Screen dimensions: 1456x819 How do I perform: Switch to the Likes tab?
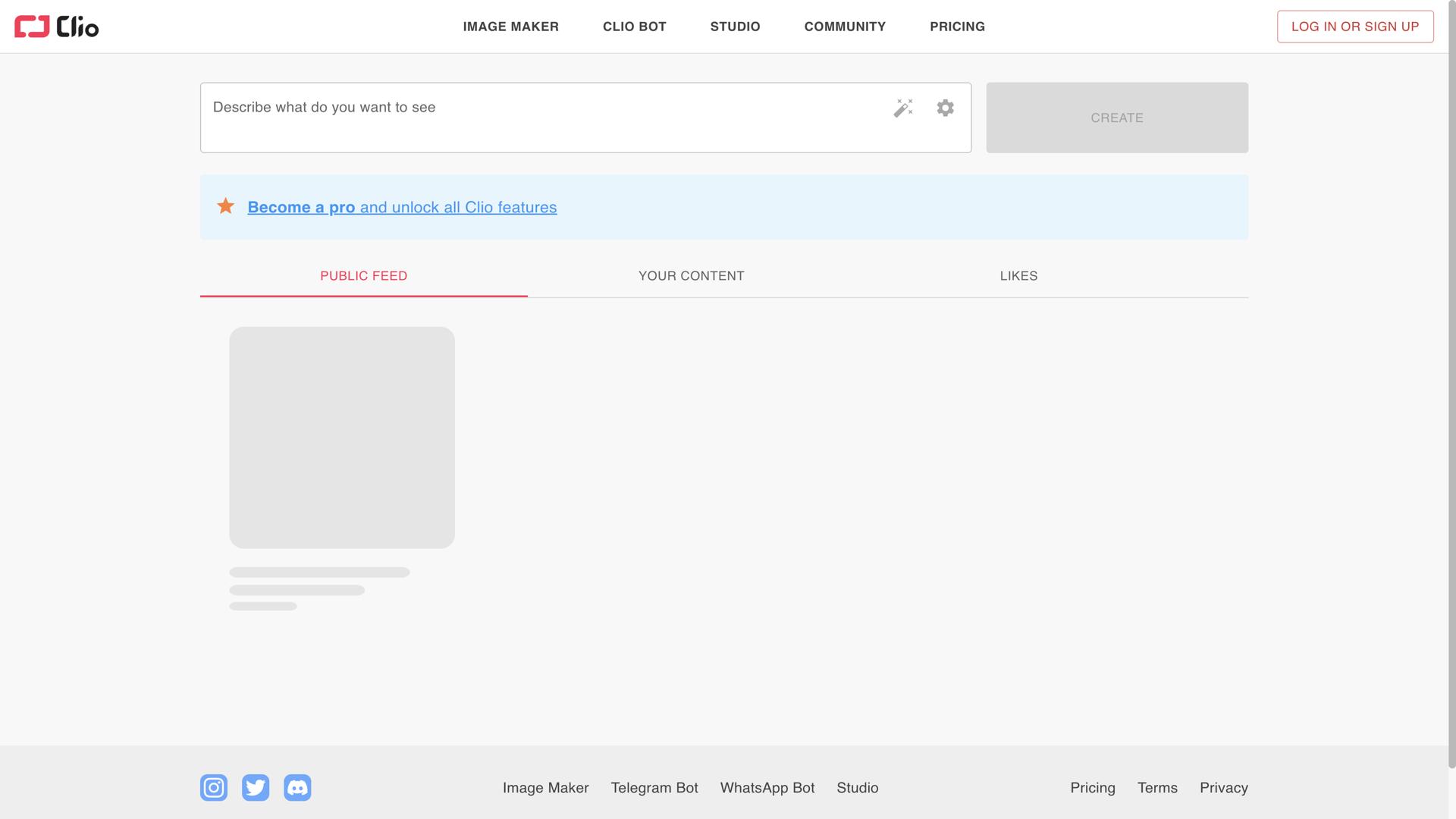[x=1018, y=276]
